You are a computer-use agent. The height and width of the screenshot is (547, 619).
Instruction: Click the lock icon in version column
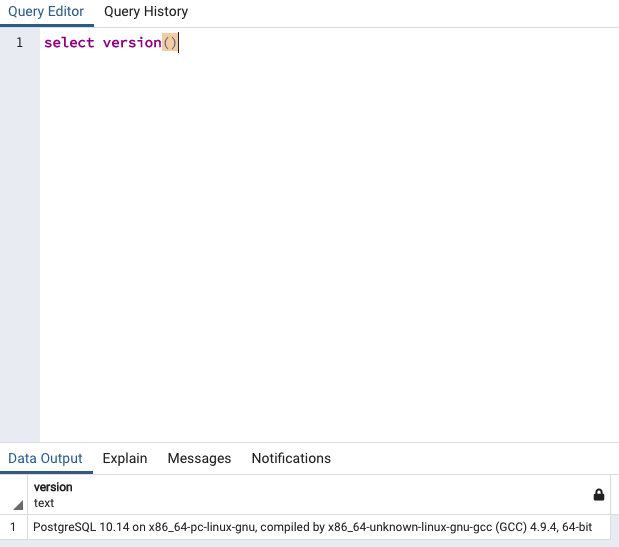coord(598,495)
